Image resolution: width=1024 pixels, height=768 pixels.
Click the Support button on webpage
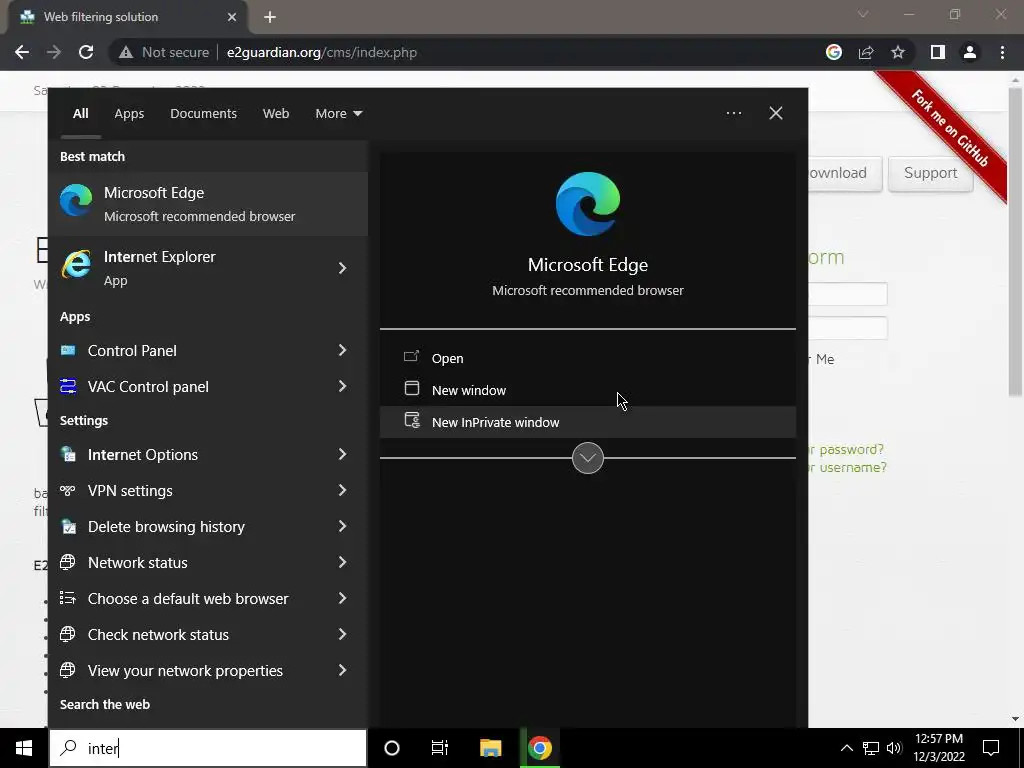931,173
